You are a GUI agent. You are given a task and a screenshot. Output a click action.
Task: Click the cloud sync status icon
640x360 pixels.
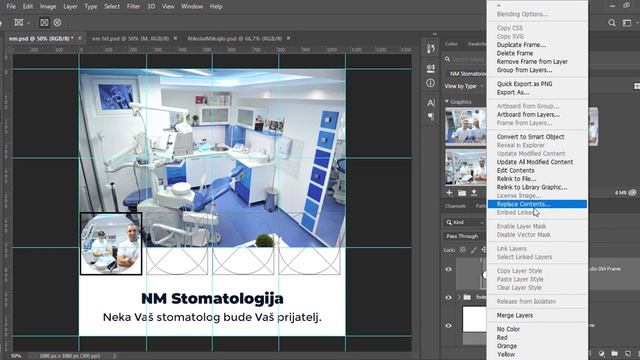[633, 193]
